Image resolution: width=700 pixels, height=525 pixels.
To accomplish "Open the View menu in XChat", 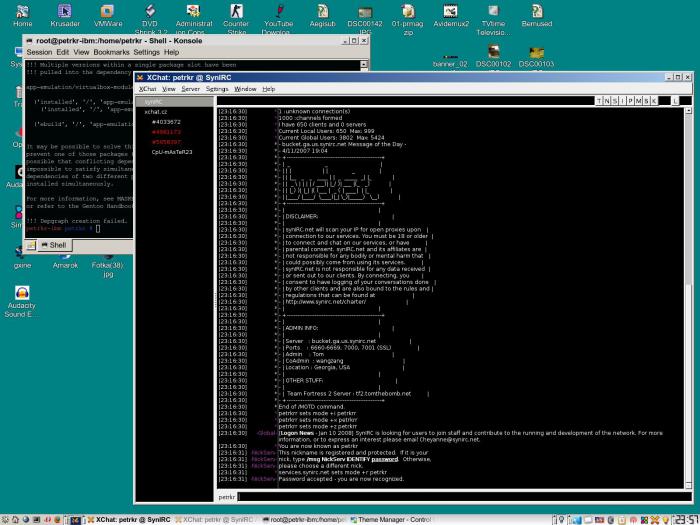I will tap(168, 89).
